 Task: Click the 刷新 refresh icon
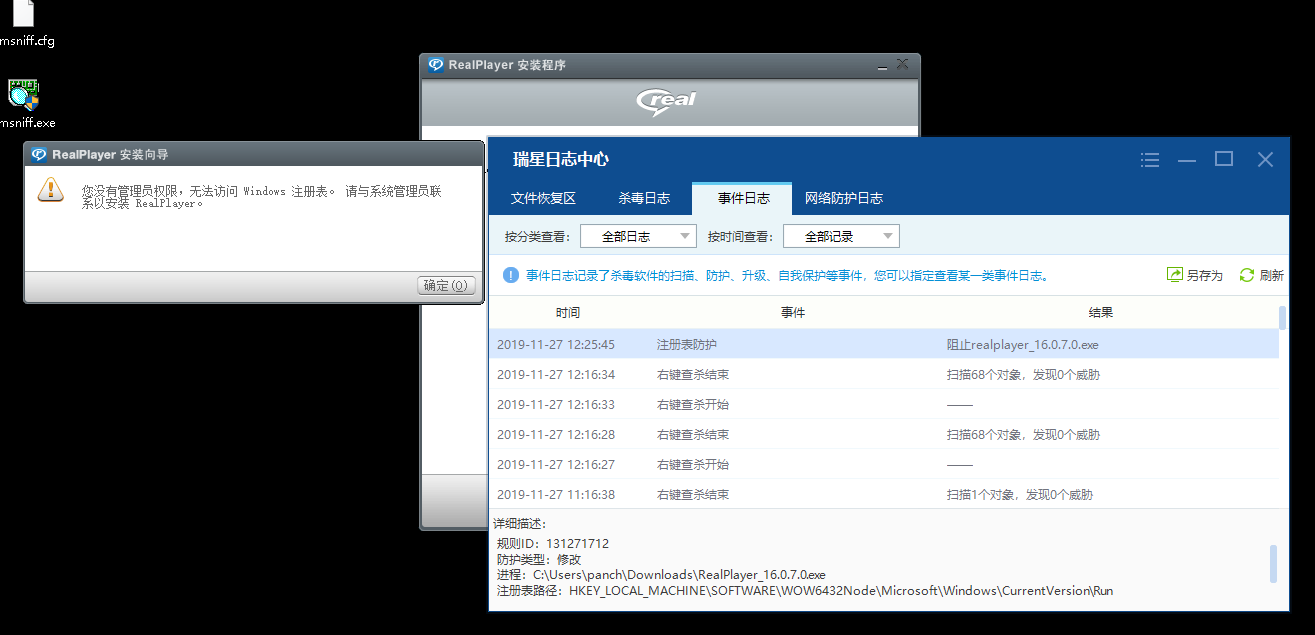click(1247, 275)
